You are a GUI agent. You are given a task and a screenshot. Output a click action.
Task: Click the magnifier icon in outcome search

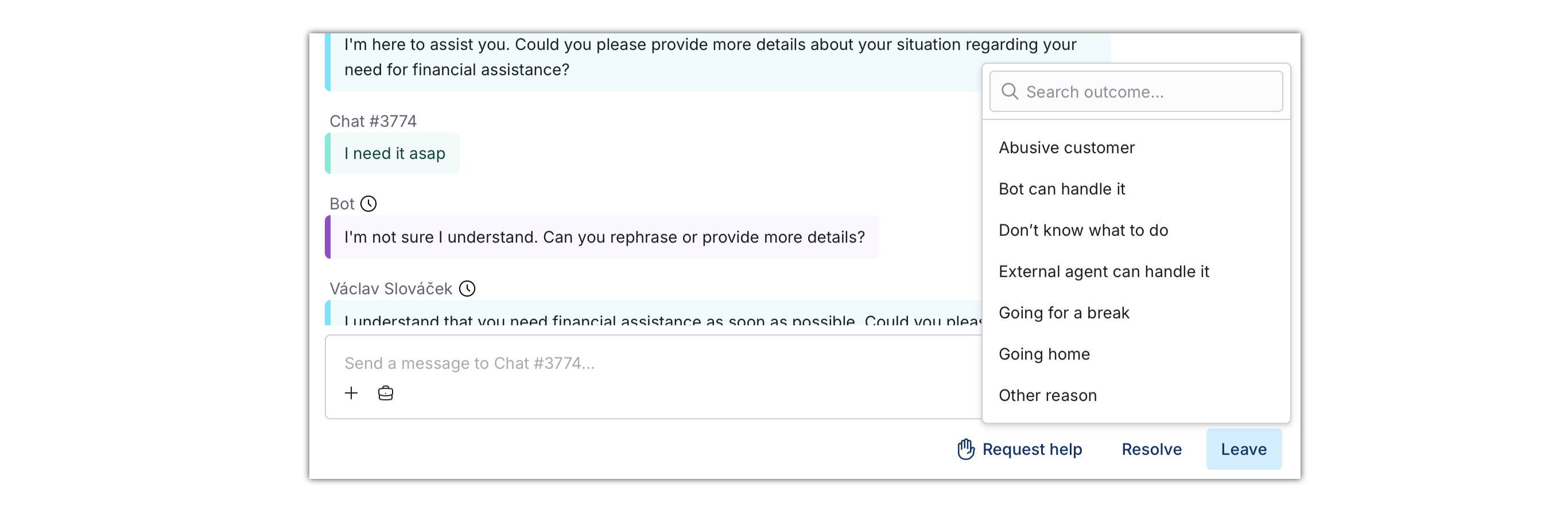point(1010,92)
